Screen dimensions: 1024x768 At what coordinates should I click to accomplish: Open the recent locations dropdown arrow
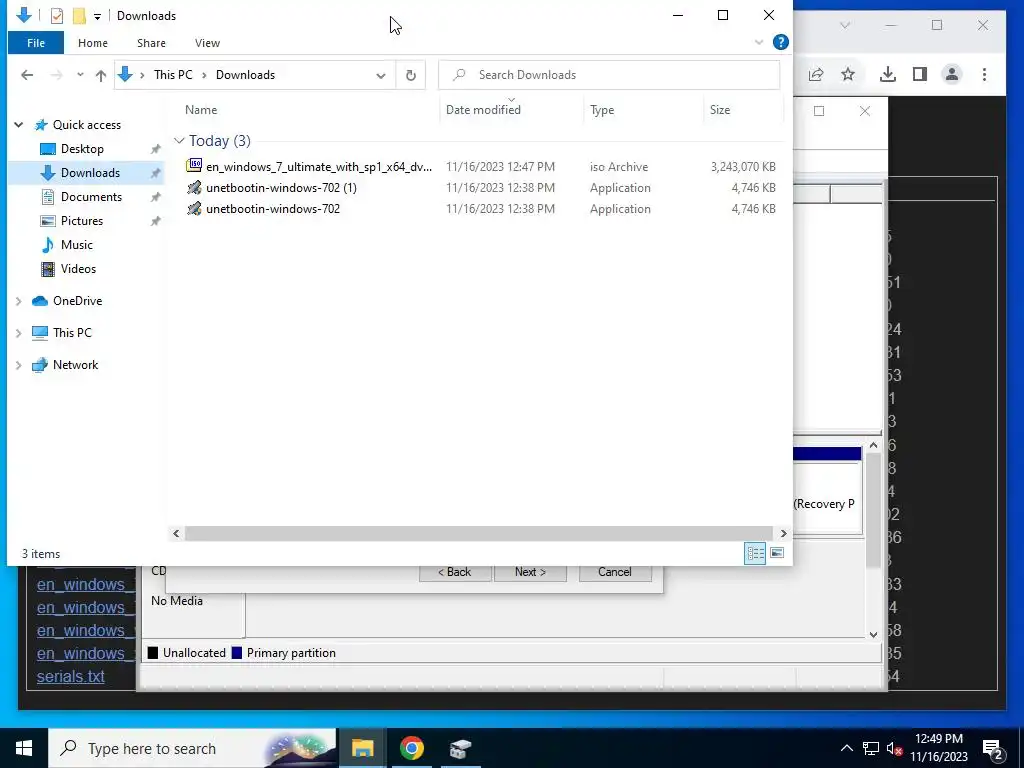pos(80,75)
